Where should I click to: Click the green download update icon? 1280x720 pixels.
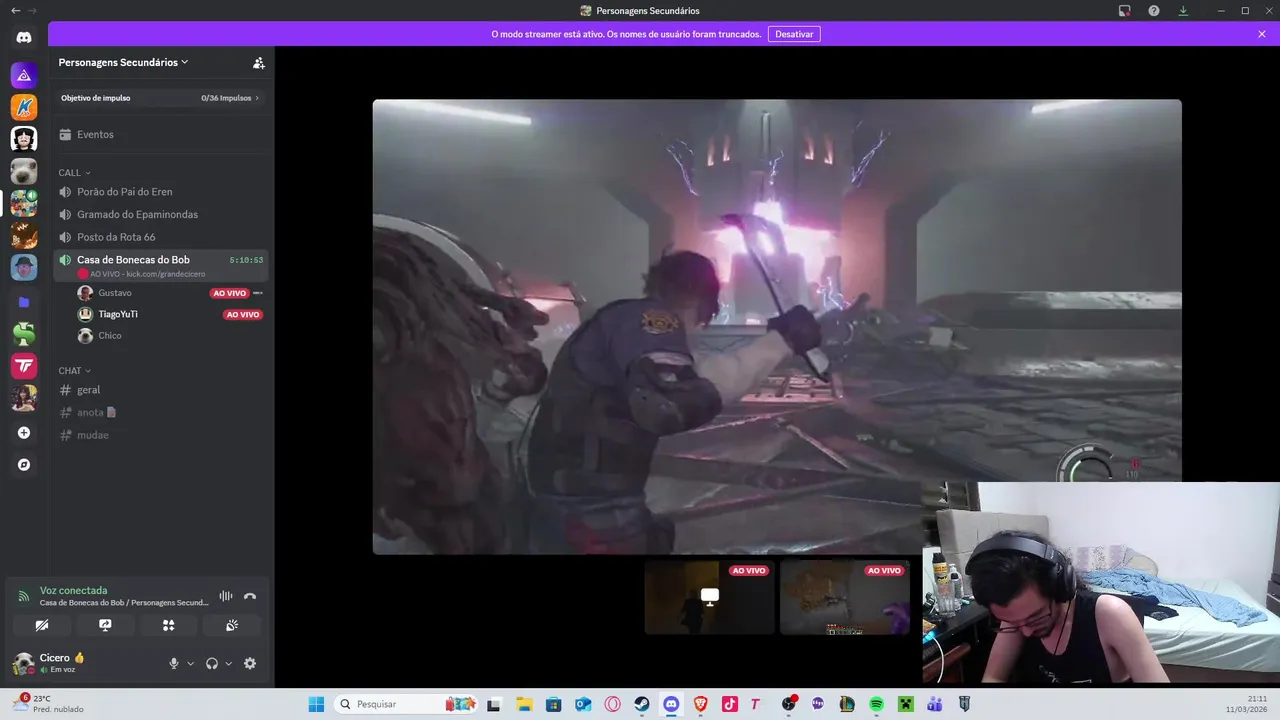(1183, 11)
